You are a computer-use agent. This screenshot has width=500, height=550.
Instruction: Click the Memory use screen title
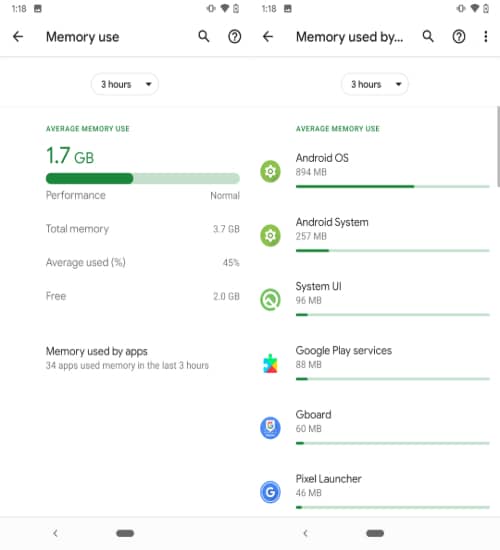(x=82, y=37)
